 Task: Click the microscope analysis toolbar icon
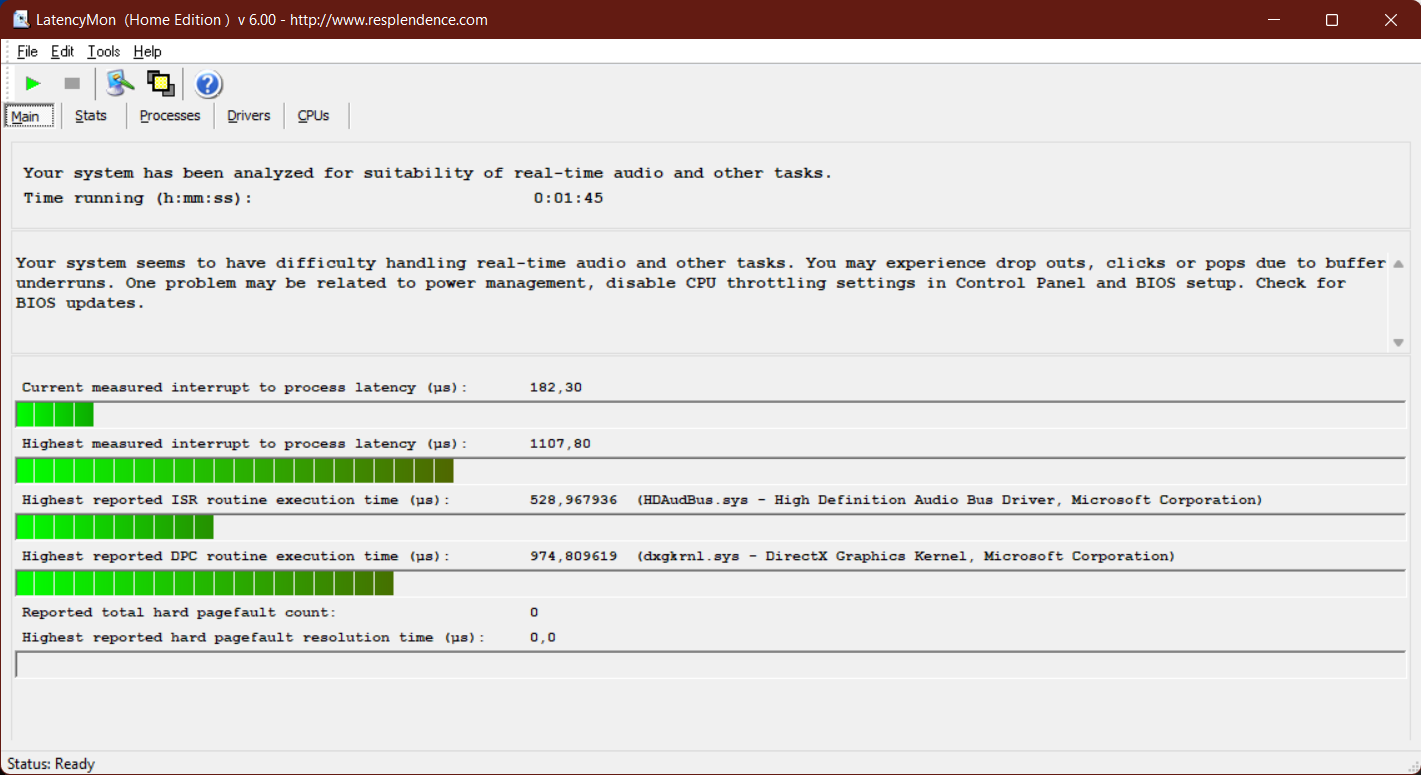click(120, 84)
